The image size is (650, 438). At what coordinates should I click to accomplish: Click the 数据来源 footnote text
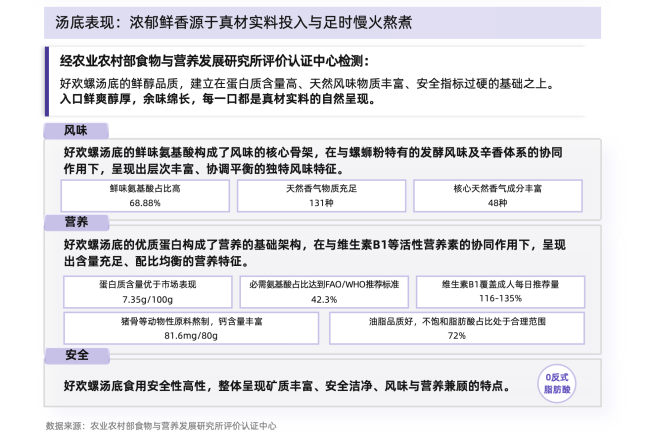click(161, 426)
